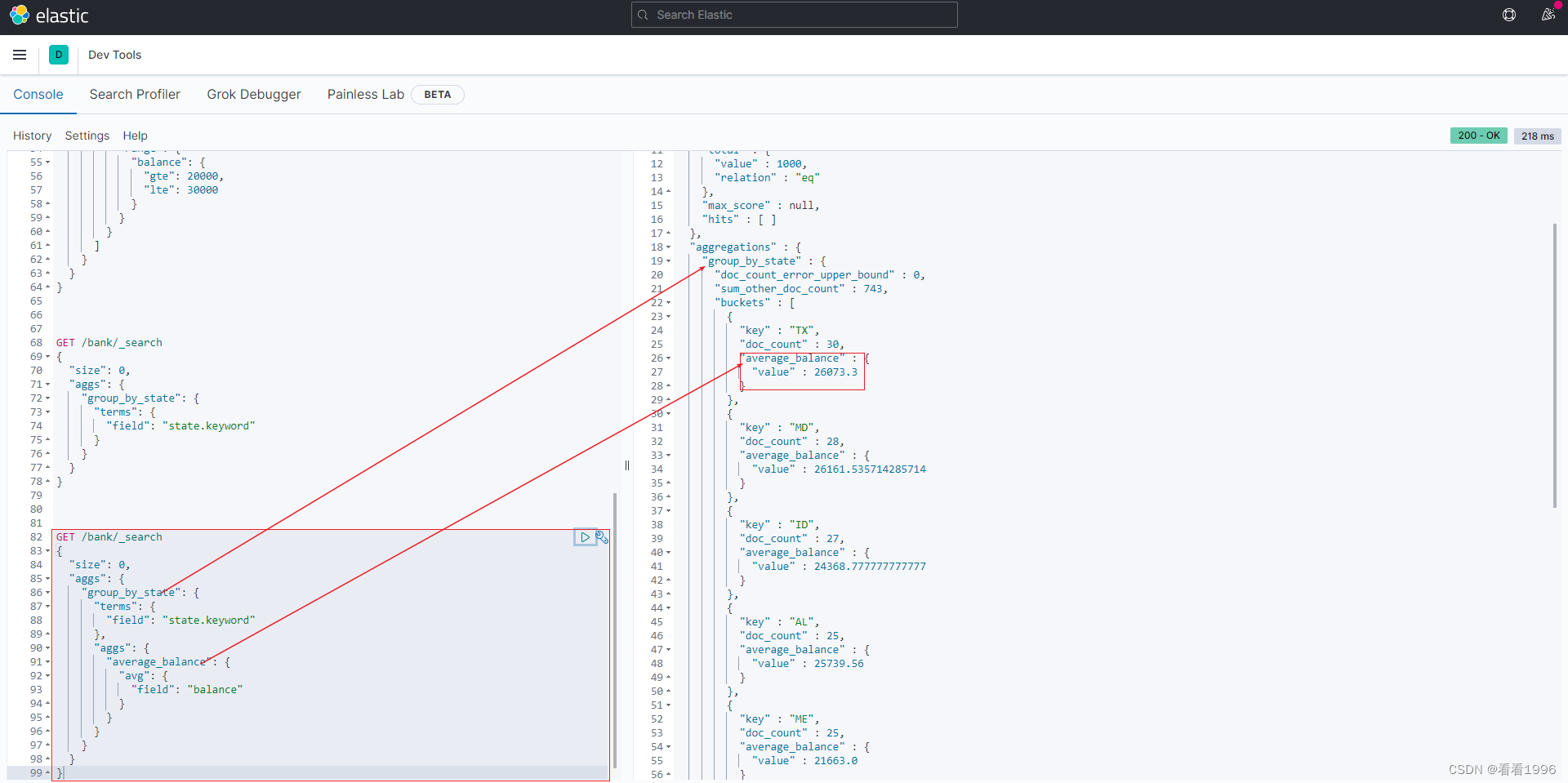Screen dimensions: 1568x783
Task: Switch to the Search Profiler tab
Action: click(135, 94)
